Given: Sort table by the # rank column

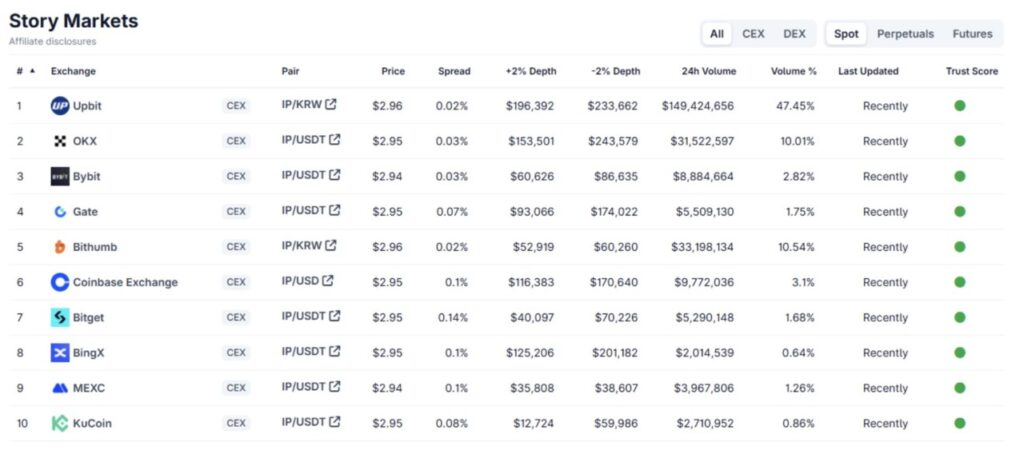Looking at the screenshot, I should pyautogui.click(x=20, y=71).
